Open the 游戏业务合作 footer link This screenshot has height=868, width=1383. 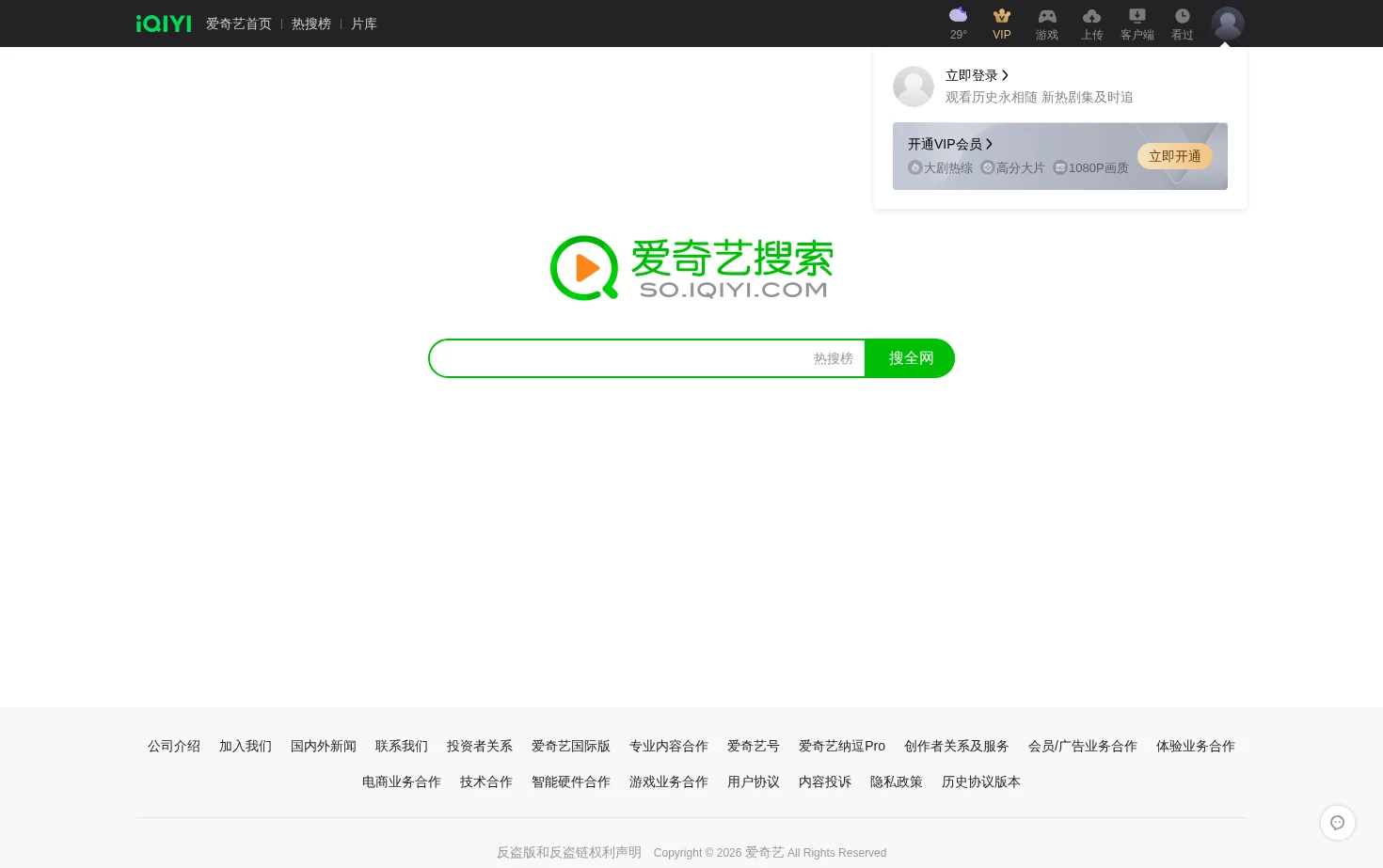click(669, 781)
